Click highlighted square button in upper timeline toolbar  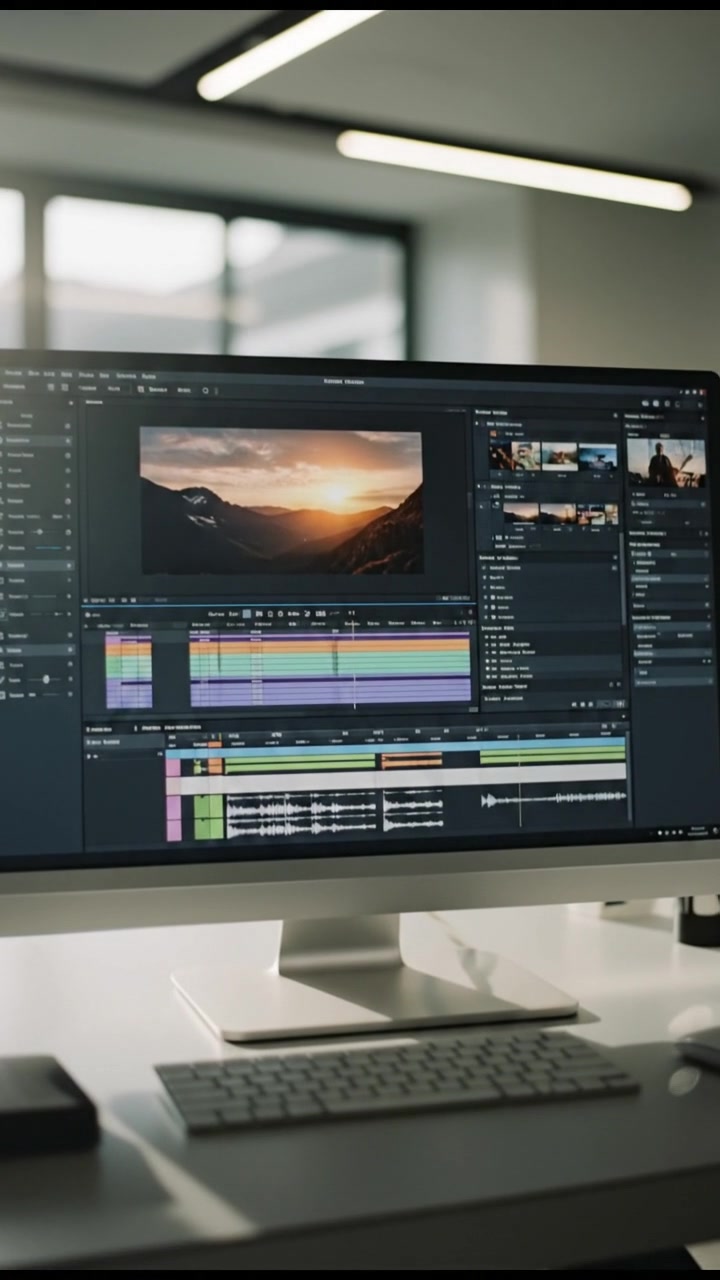click(246, 613)
